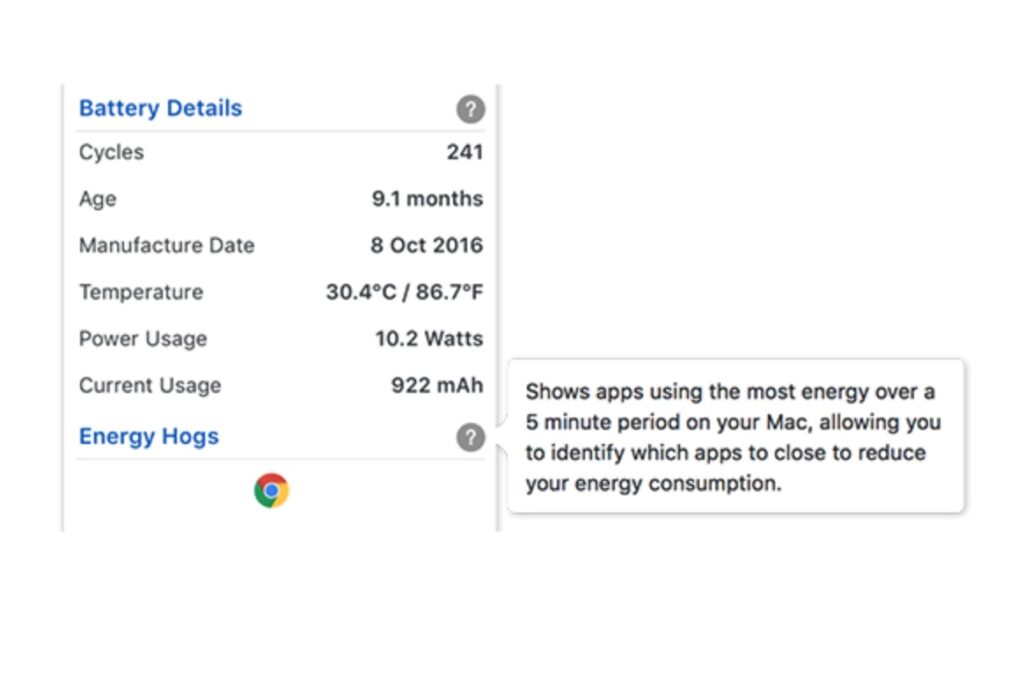Click the 241 cycles value
Viewport: 1024px width, 684px height.
[x=464, y=152]
